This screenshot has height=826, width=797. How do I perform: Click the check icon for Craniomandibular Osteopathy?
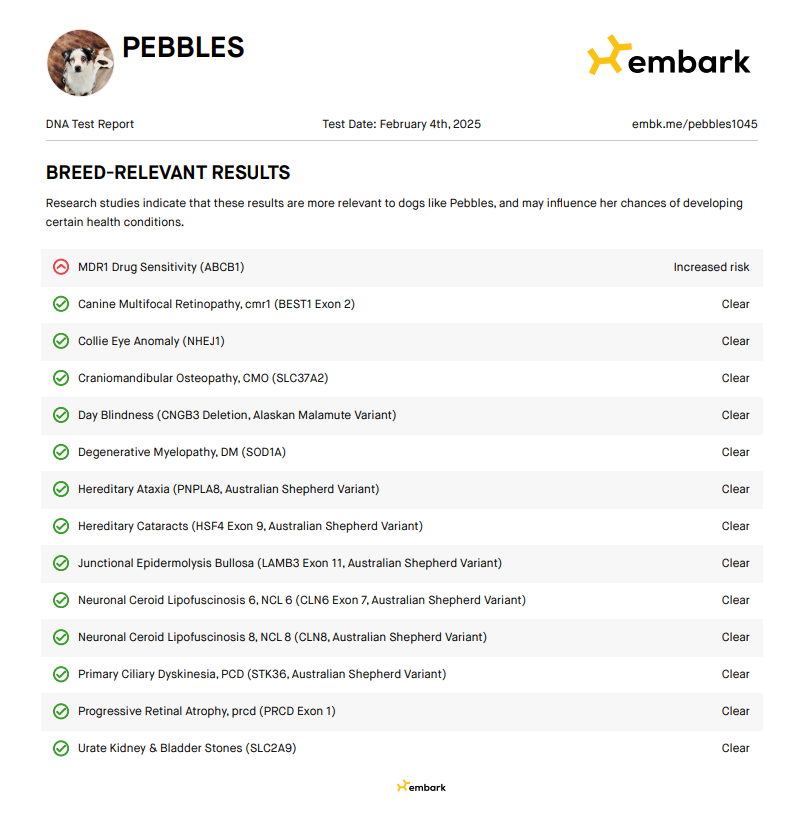[x=61, y=378]
